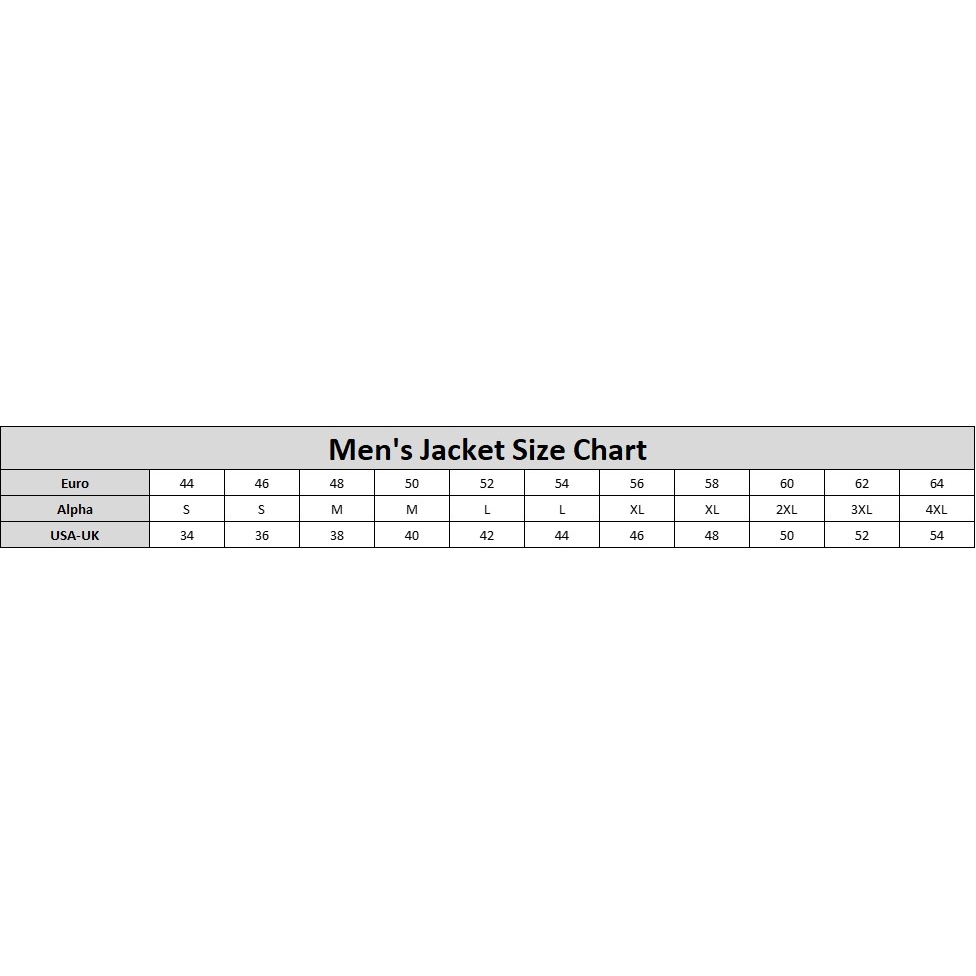The width and height of the screenshot is (976, 976).
Task: Select the Euro row header cell
Action: [x=75, y=483]
